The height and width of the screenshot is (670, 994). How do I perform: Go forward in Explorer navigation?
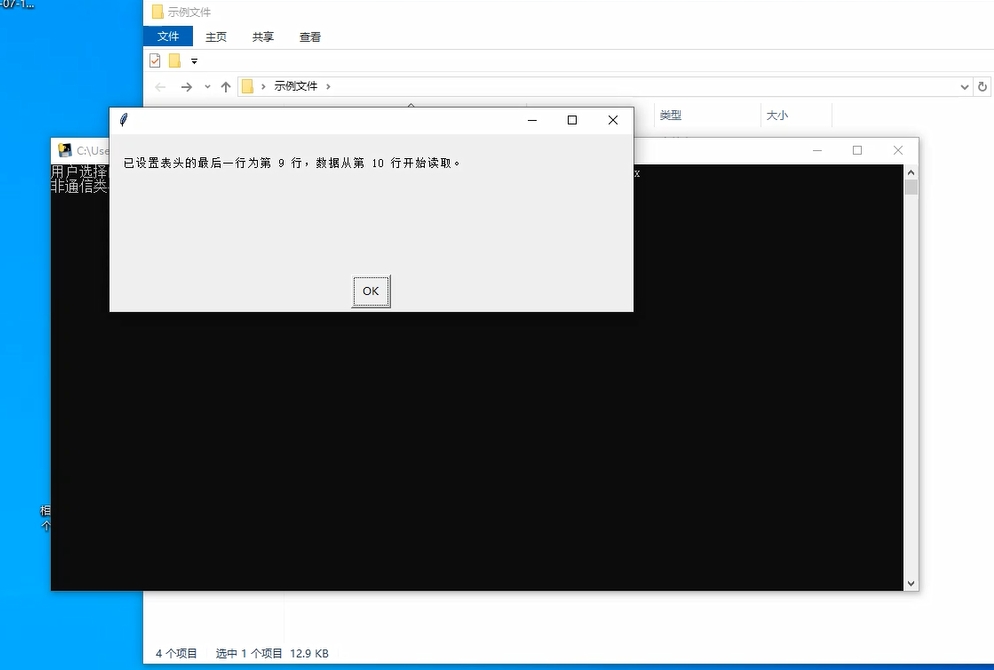(x=186, y=87)
